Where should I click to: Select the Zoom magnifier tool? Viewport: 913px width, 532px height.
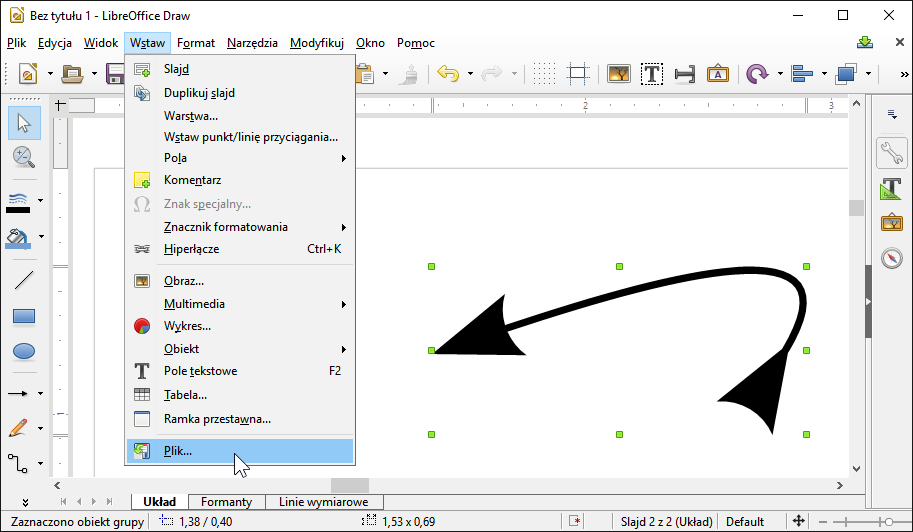(x=24, y=157)
